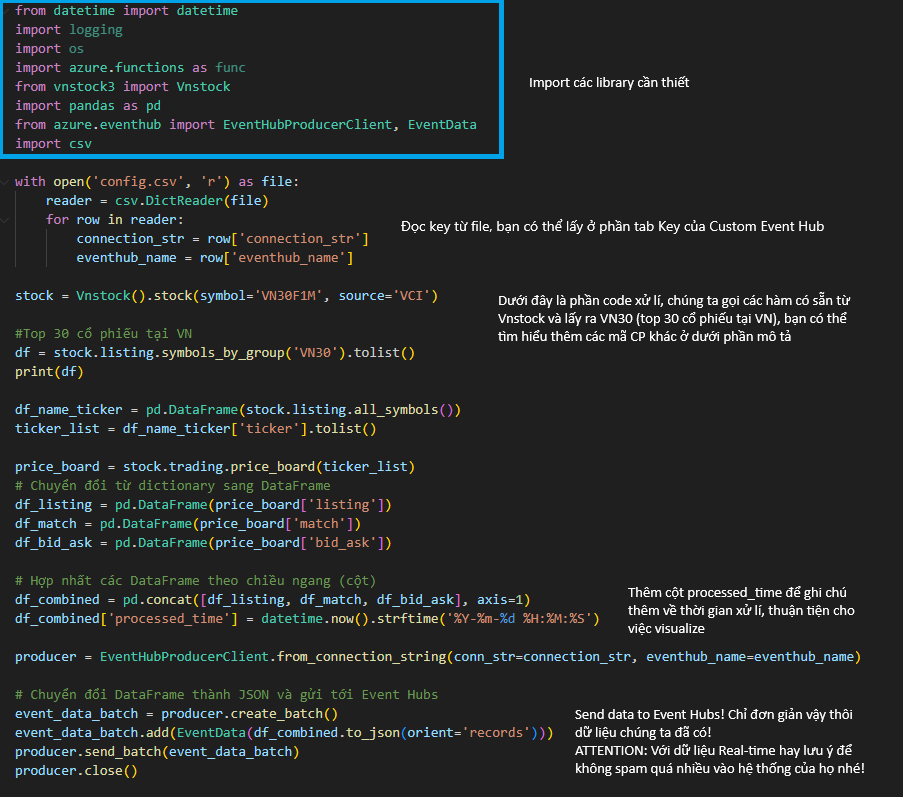Select the 'import azure.functions as func' line

point(130,67)
